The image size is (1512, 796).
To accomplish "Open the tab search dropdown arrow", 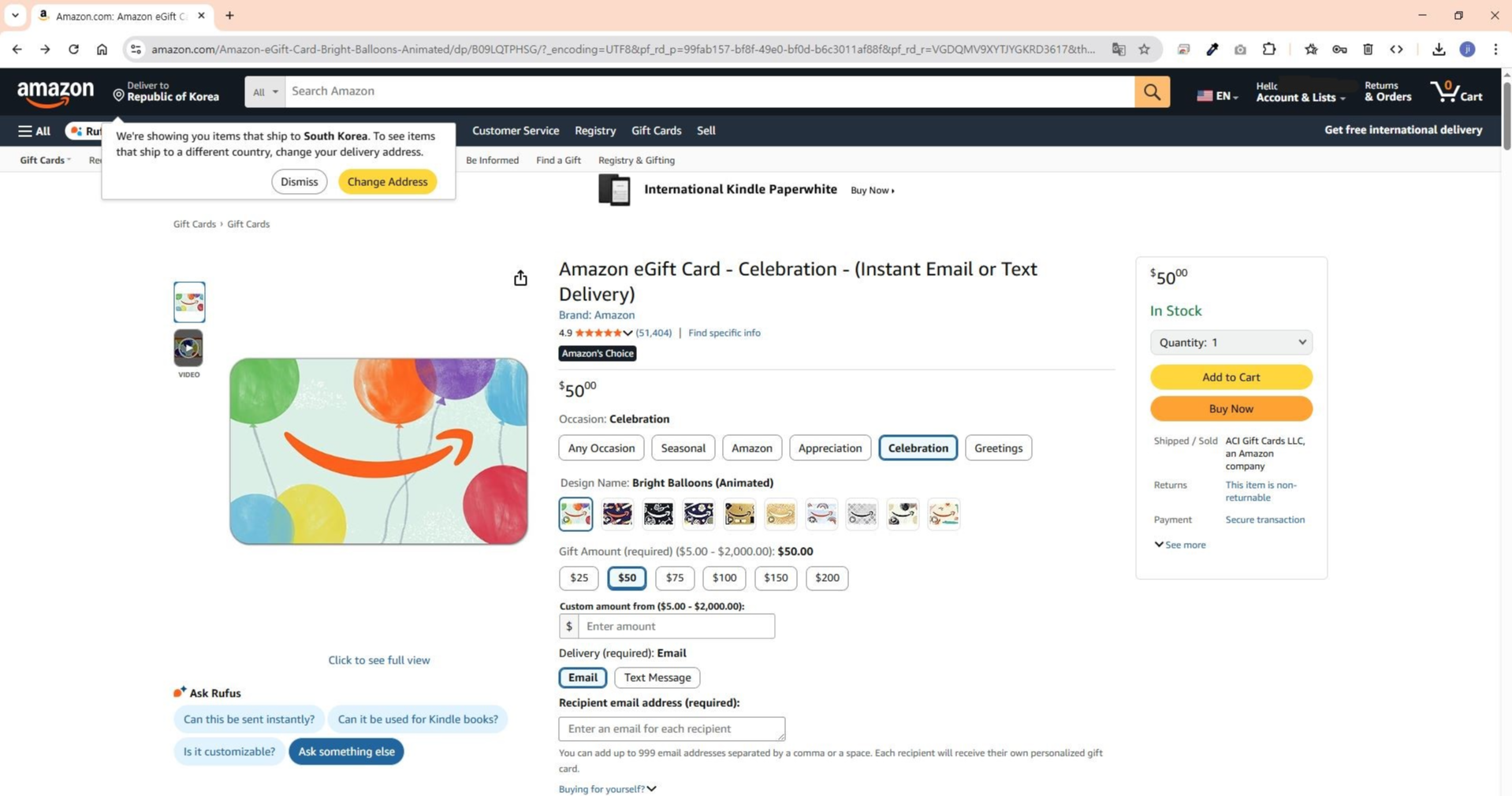I will [x=15, y=15].
